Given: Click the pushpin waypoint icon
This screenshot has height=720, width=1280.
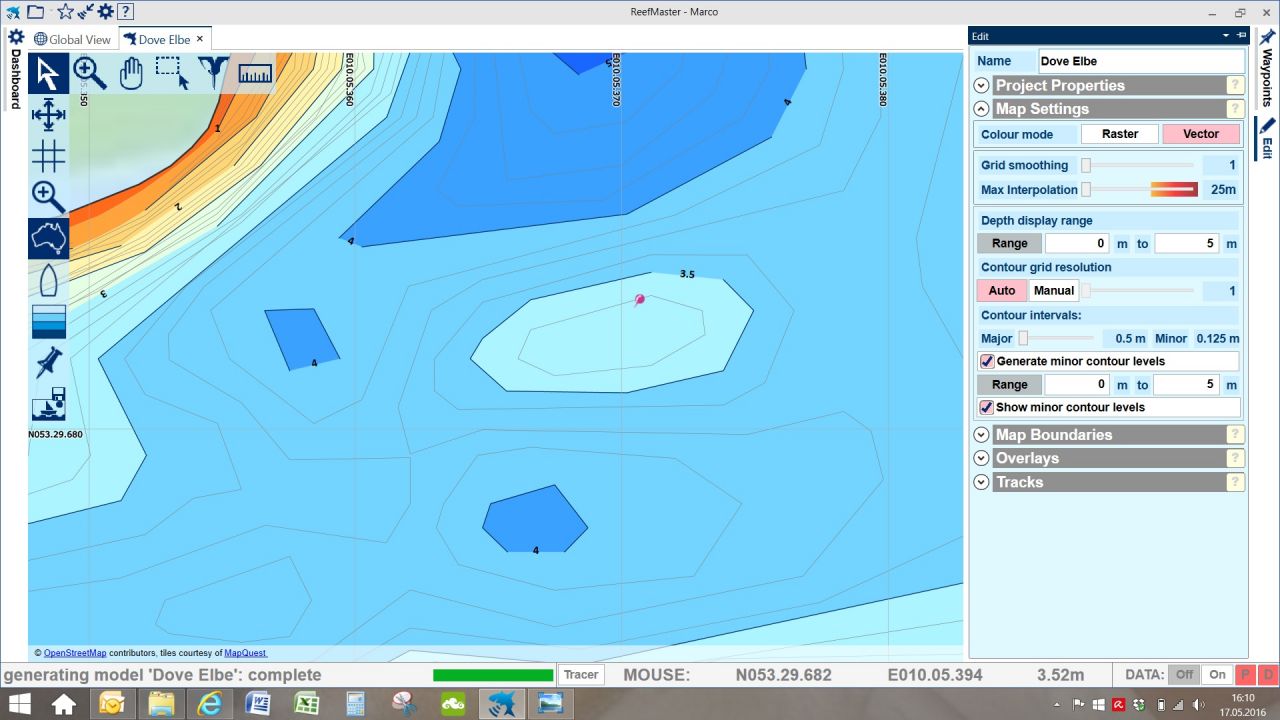Looking at the screenshot, I should click(x=48, y=363).
